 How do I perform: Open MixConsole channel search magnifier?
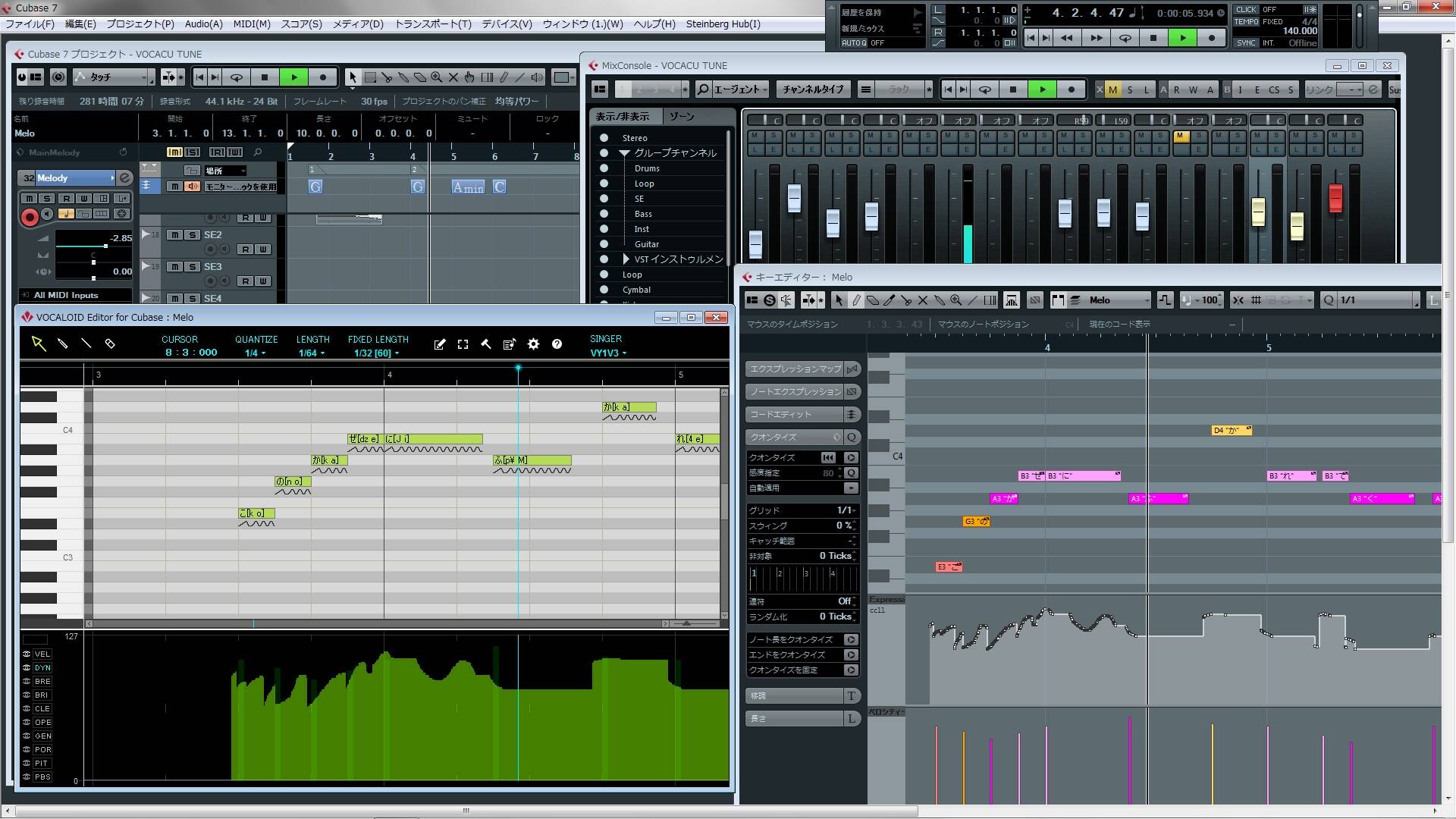(x=703, y=89)
